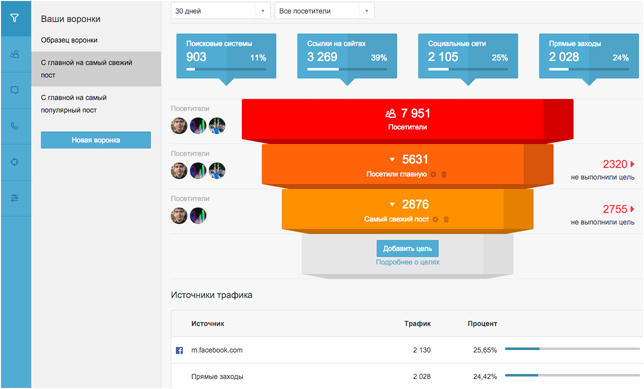Viewport: 644px width, 389px height.
Task: Click trash icon next to Посетили главную
Action: (444, 175)
